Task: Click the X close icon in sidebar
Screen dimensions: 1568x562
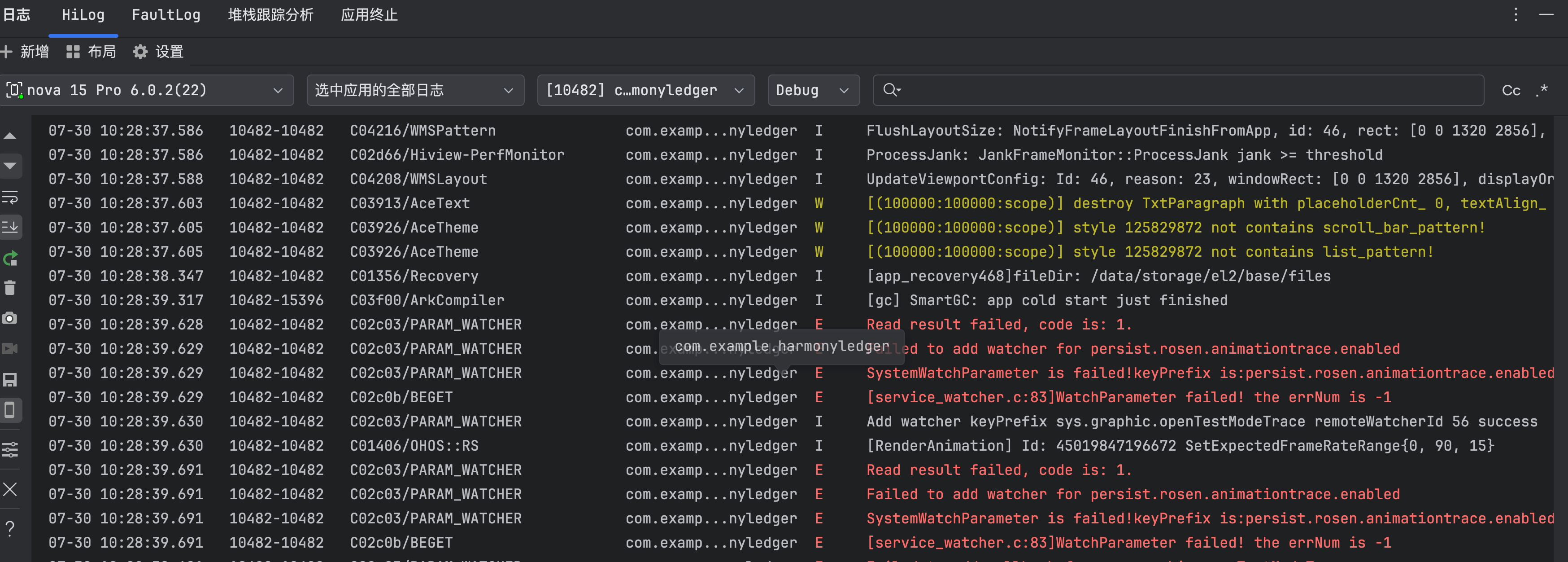Action: [10, 489]
